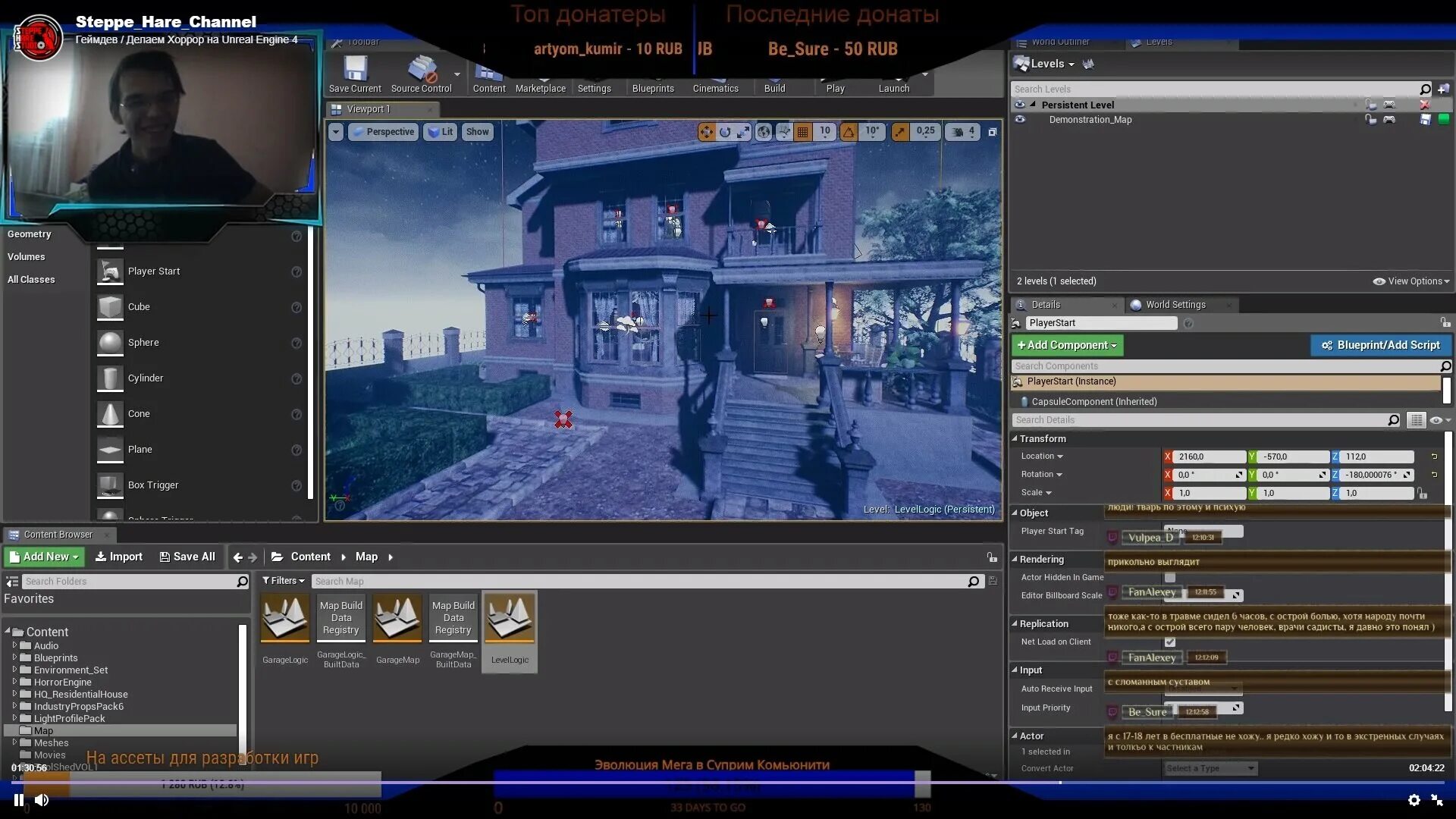Viewport: 1456px width, 819px height.
Task: Select HorrorEngine folder in tree
Action: coord(62,682)
